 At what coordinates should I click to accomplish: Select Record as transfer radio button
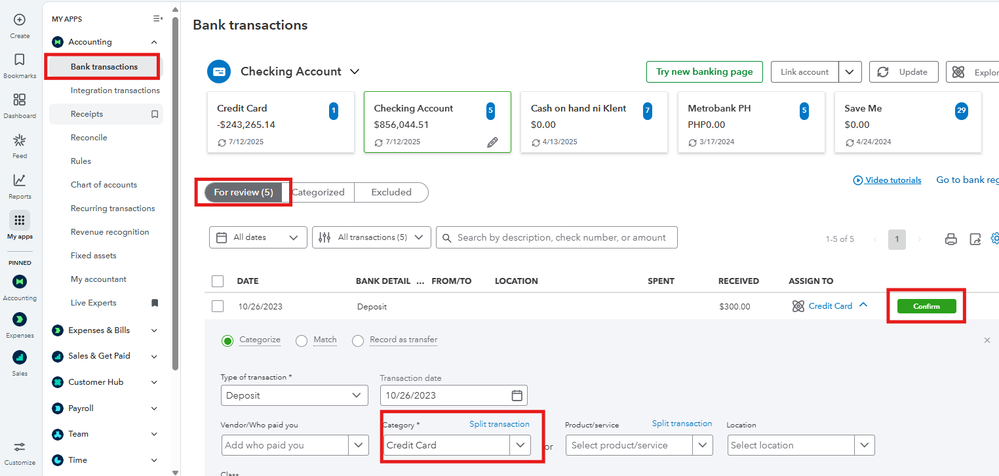(x=358, y=340)
